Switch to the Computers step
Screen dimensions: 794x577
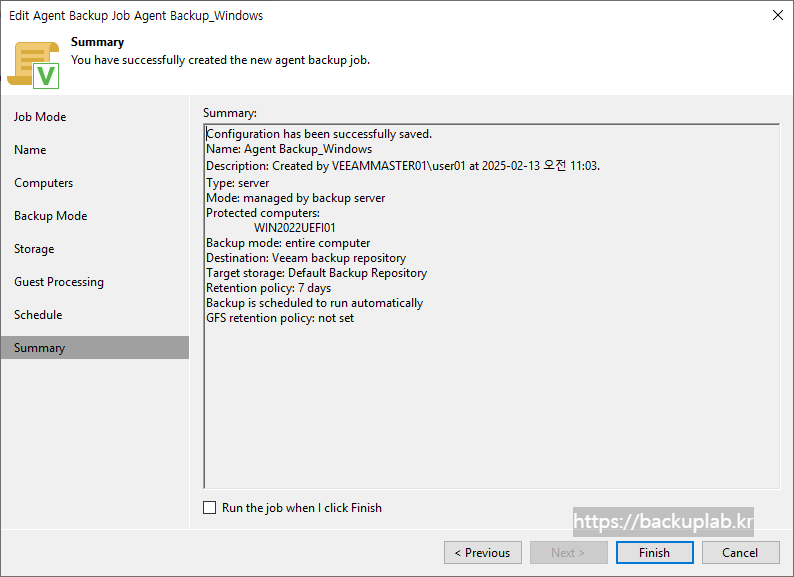[x=44, y=183]
